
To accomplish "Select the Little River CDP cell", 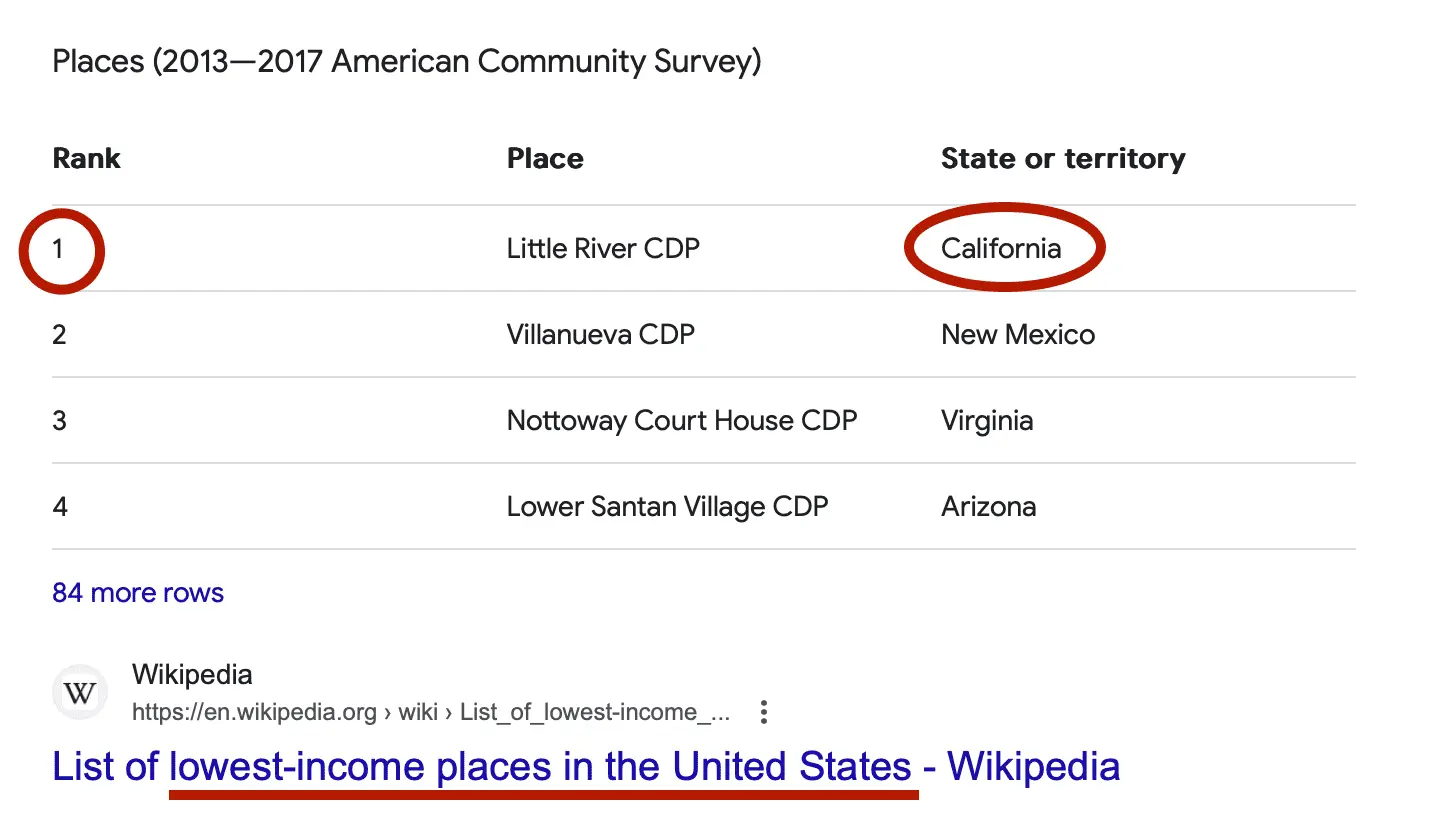I will coord(603,248).
